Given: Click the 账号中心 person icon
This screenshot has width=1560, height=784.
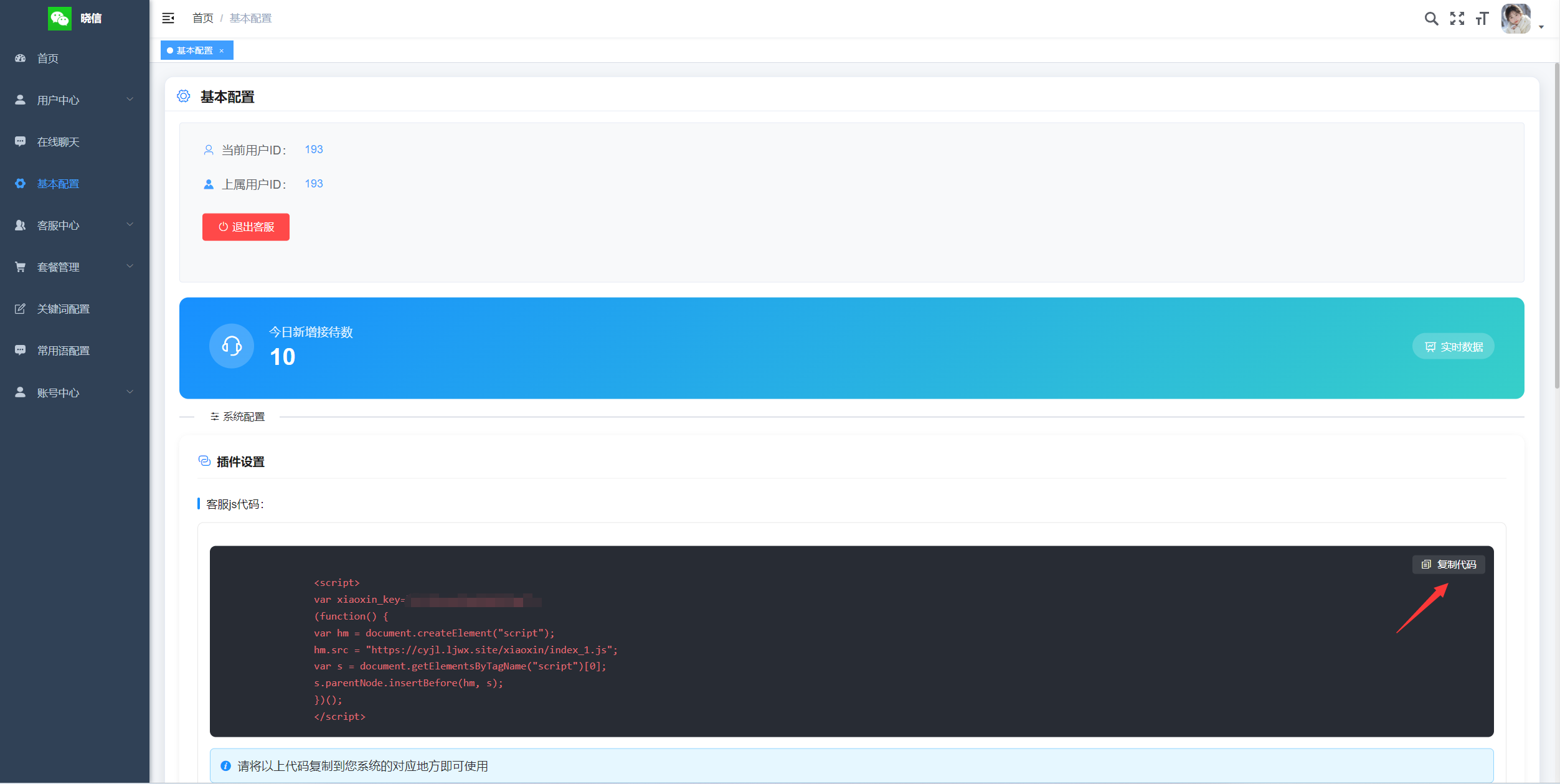Looking at the screenshot, I should pos(21,392).
